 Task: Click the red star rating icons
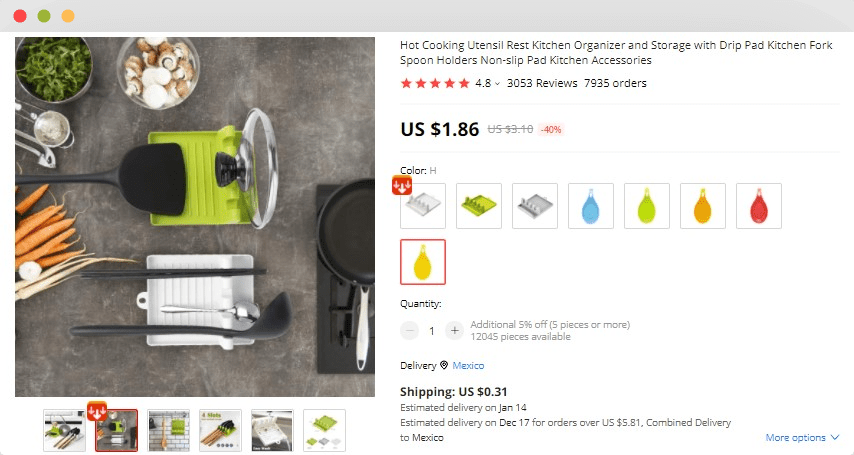click(435, 83)
